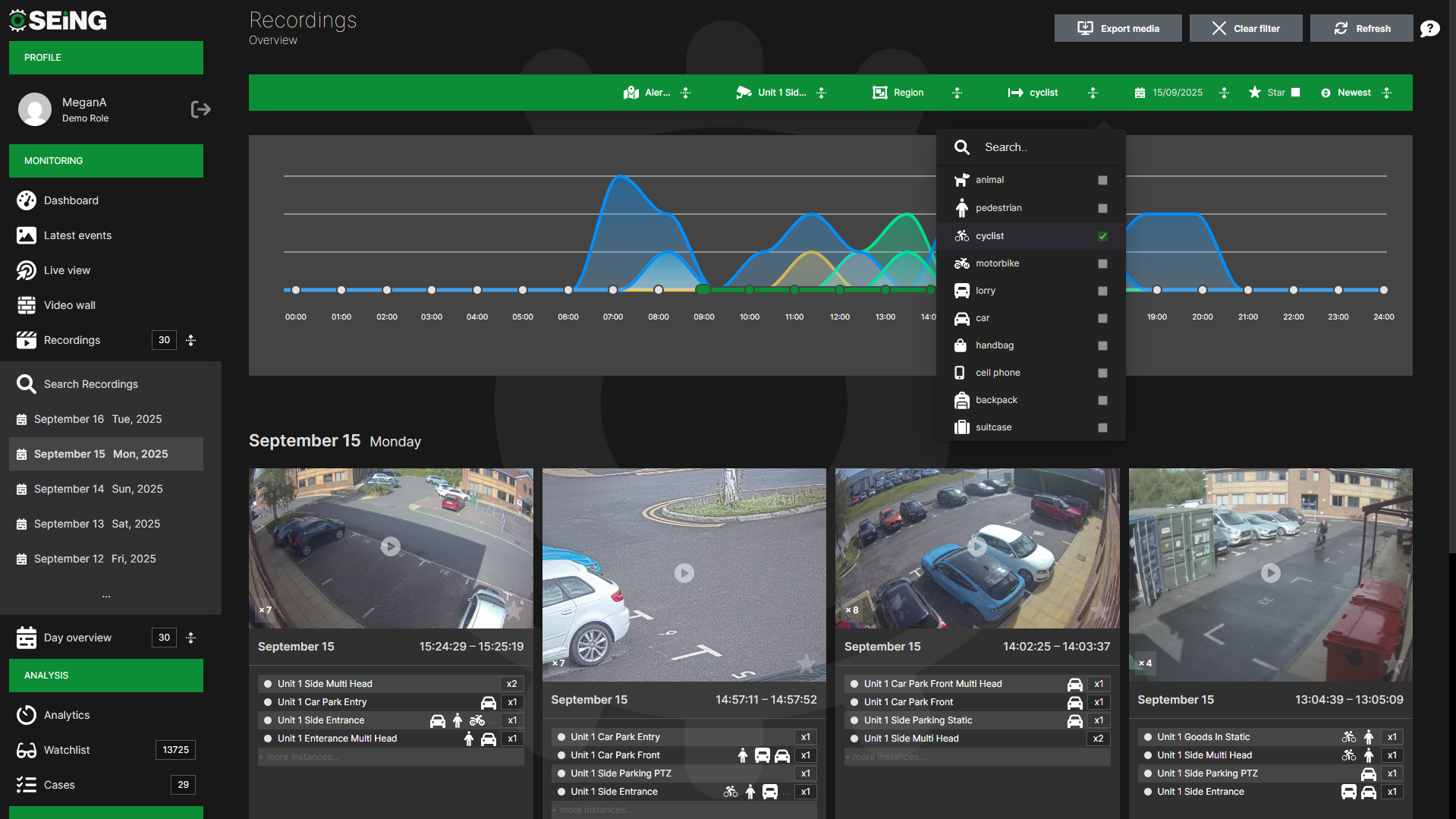Open the Newest sort dropdown

pos(1353,92)
